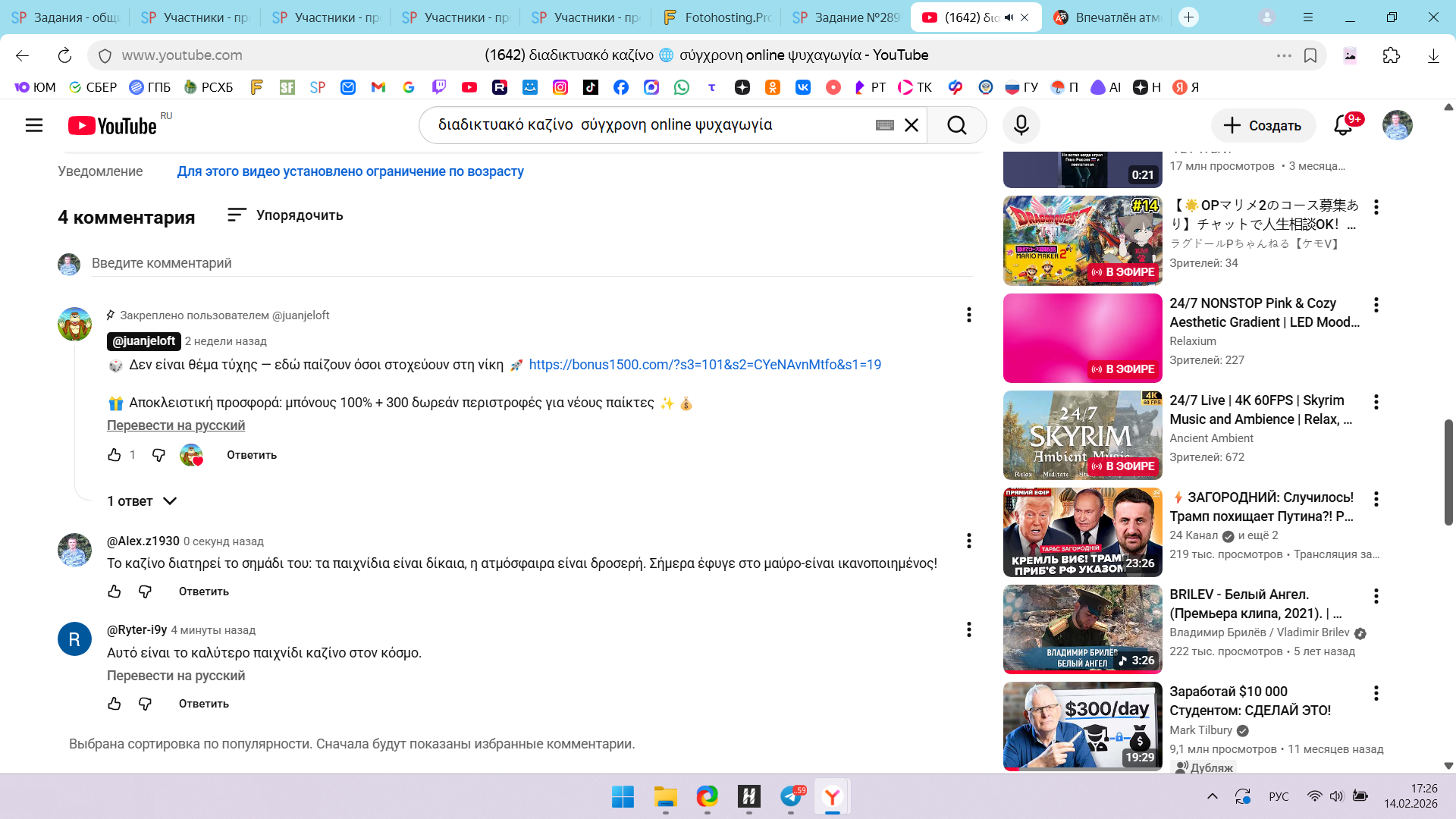Open three-dot menu for @Alex.z1930 comment
The height and width of the screenshot is (819, 1456).
[x=968, y=541]
